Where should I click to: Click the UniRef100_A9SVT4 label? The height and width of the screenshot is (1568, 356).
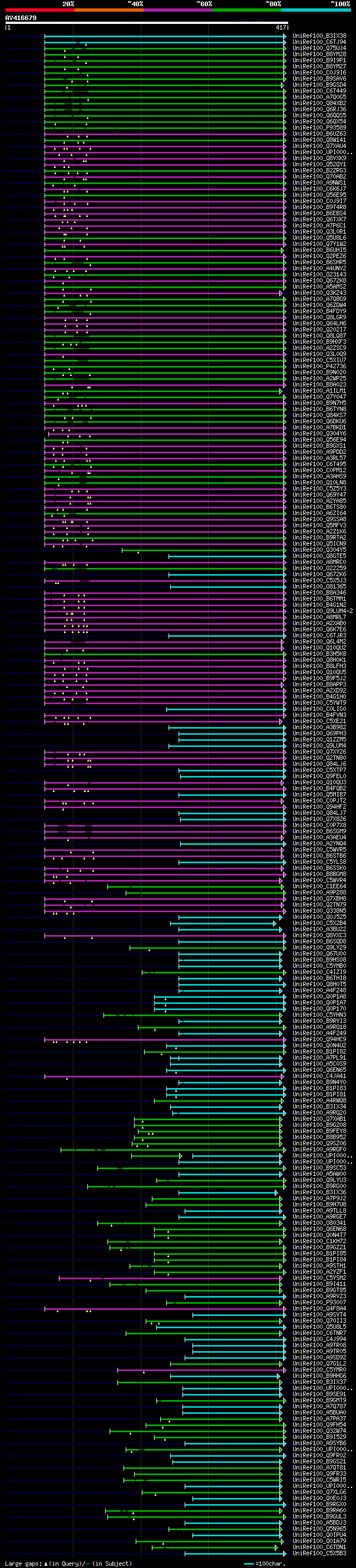point(319,1315)
